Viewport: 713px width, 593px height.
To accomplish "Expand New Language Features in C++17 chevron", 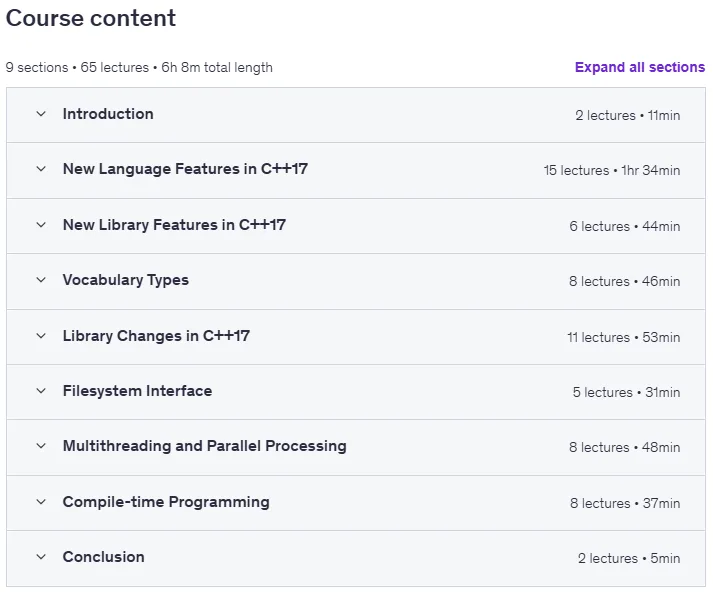I will (41, 169).
